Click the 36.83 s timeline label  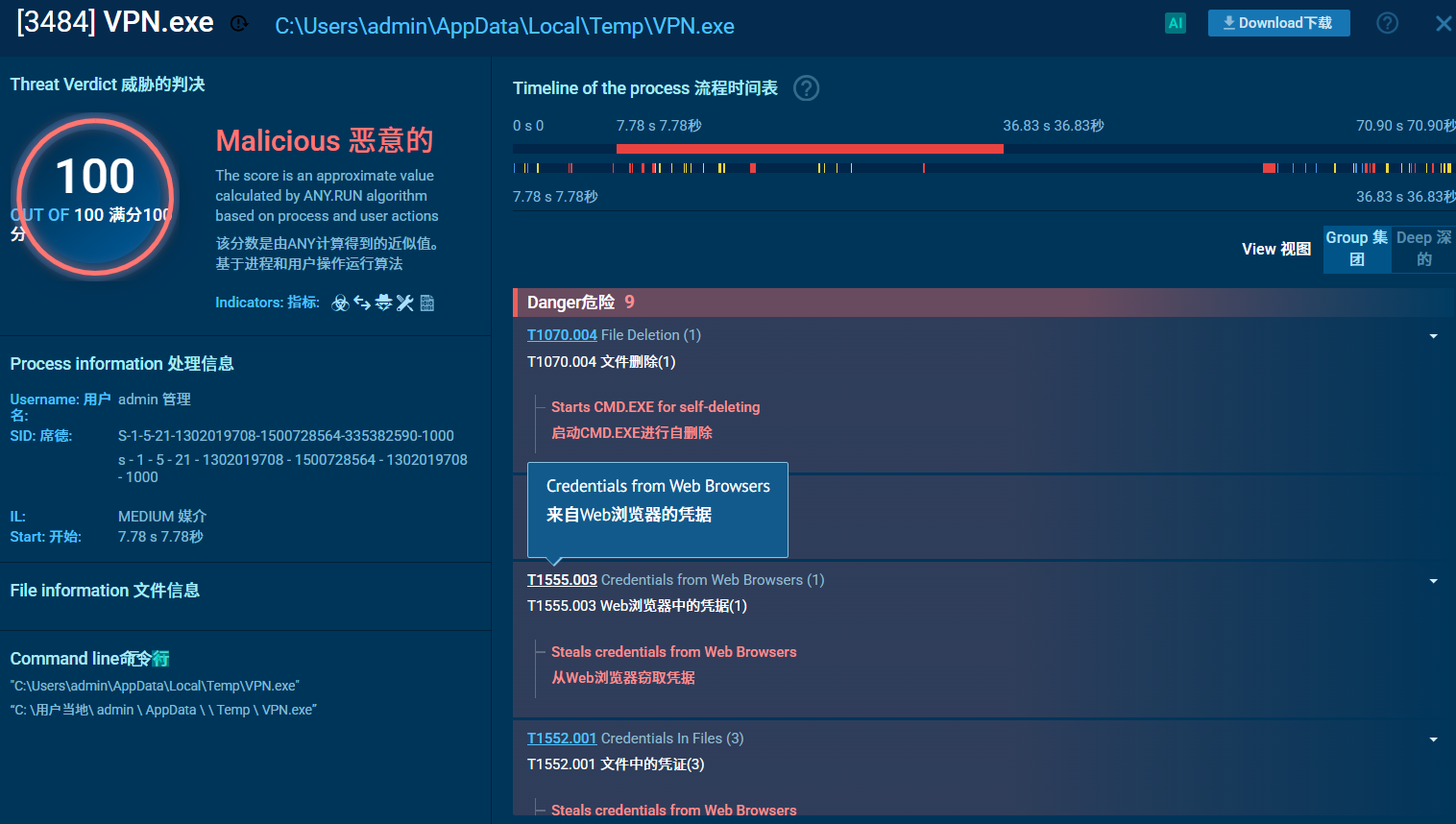point(1054,126)
